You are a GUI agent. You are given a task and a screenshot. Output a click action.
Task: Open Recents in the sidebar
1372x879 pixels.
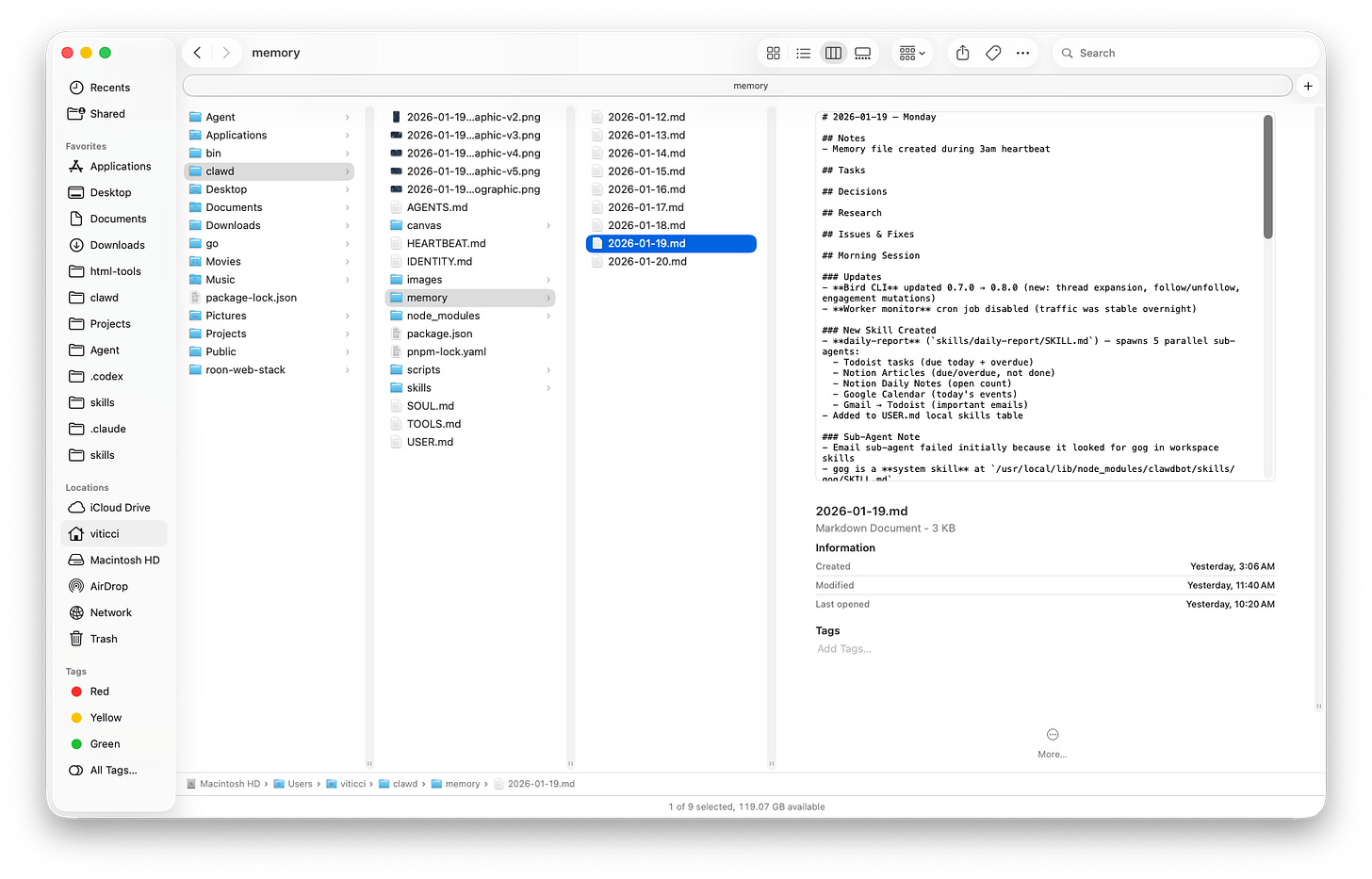(113, 88)
